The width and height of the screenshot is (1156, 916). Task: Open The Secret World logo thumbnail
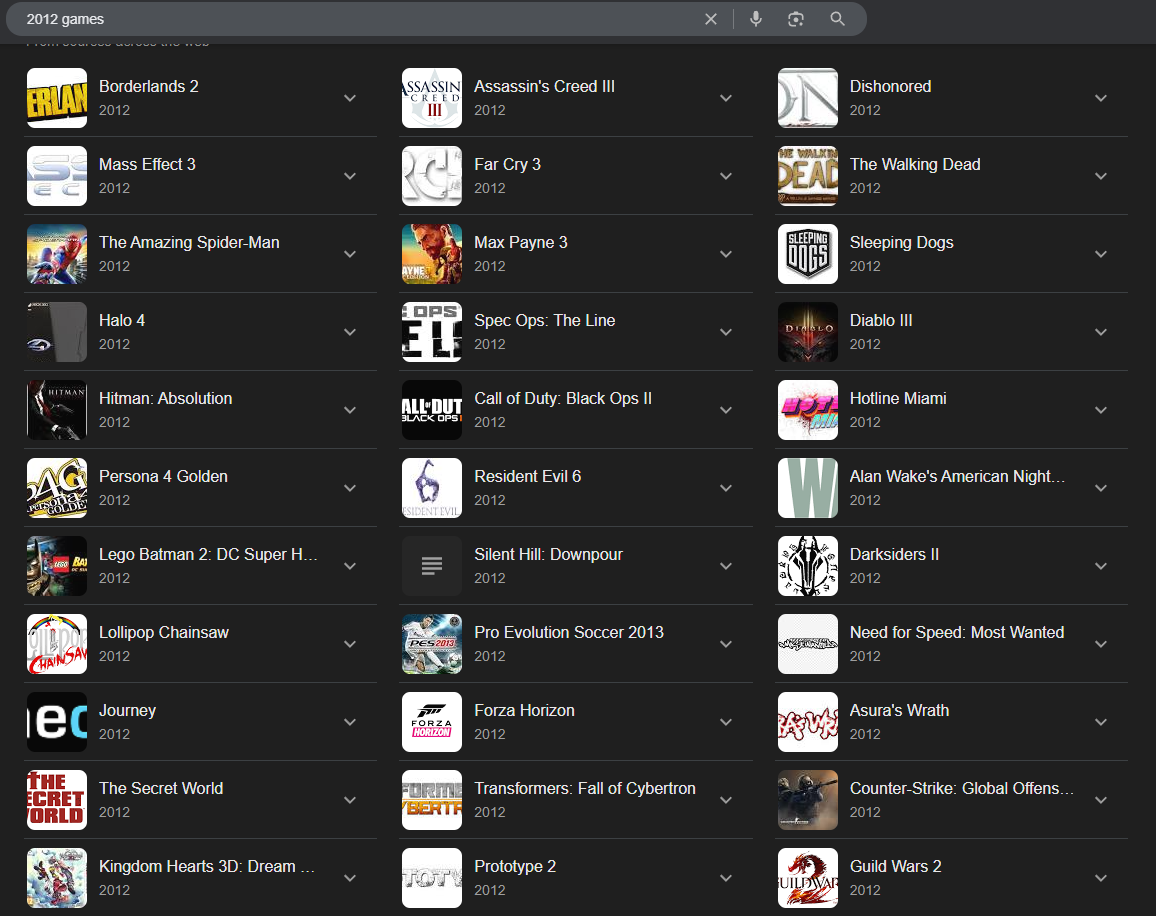(57, 800)
